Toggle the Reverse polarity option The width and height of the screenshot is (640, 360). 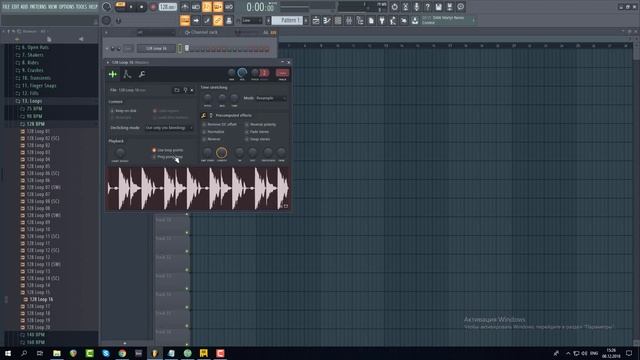pos(260,124)
